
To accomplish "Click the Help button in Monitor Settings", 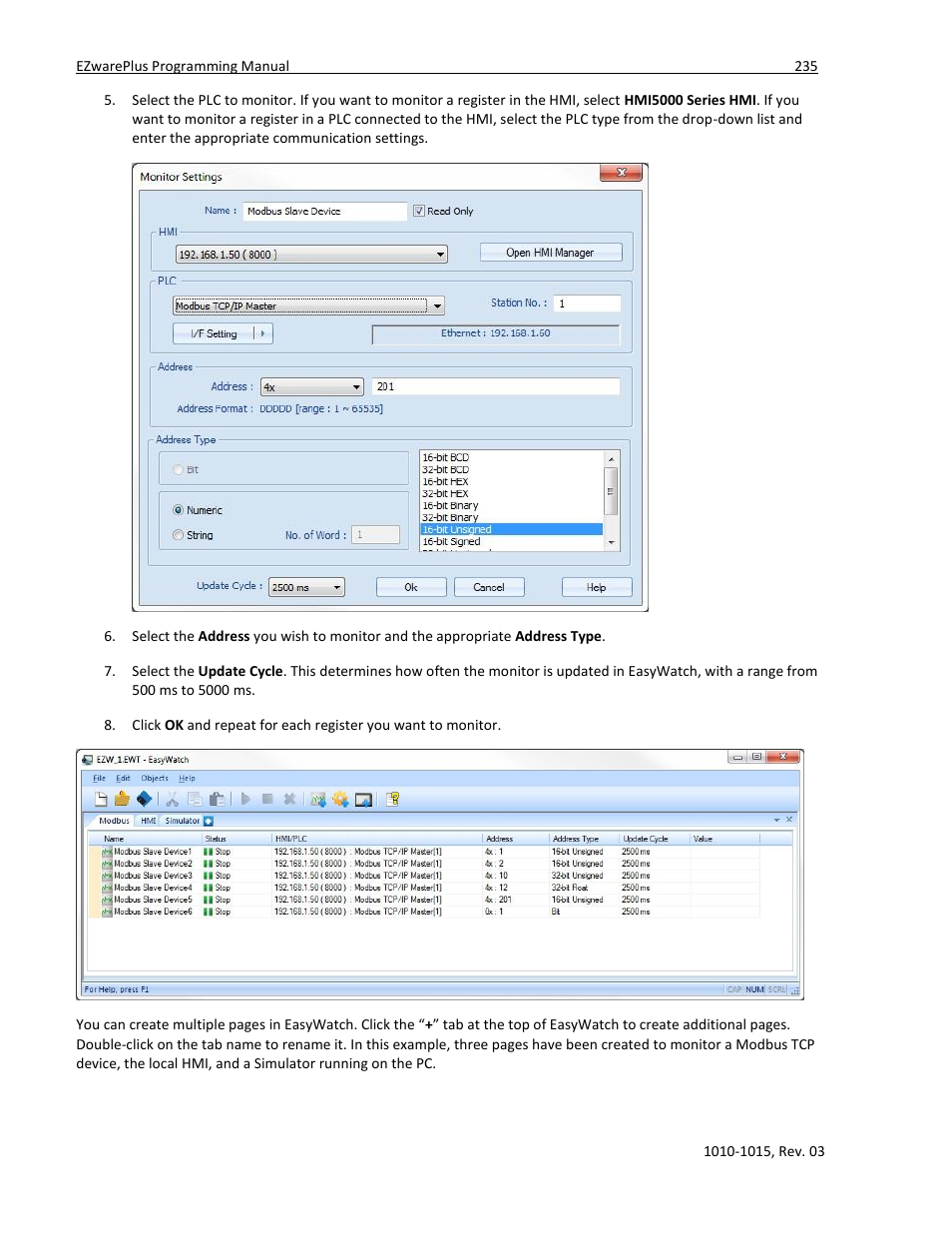I will (x=596, y=587).
